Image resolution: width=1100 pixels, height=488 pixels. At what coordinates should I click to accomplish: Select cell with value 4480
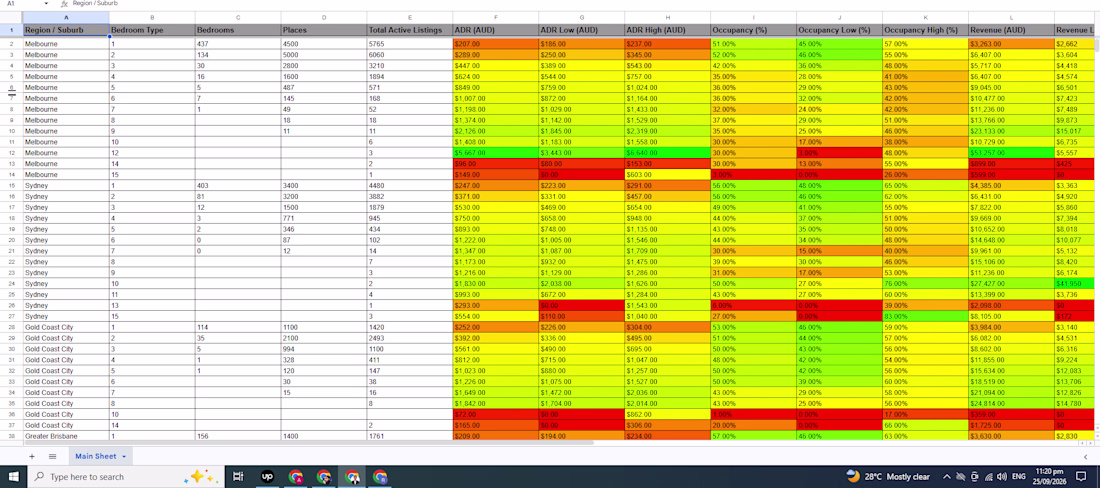[410, 186]
